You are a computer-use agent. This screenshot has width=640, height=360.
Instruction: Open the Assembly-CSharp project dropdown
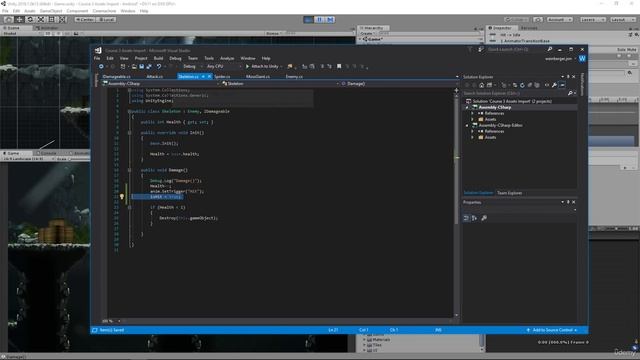pos(161,83)
